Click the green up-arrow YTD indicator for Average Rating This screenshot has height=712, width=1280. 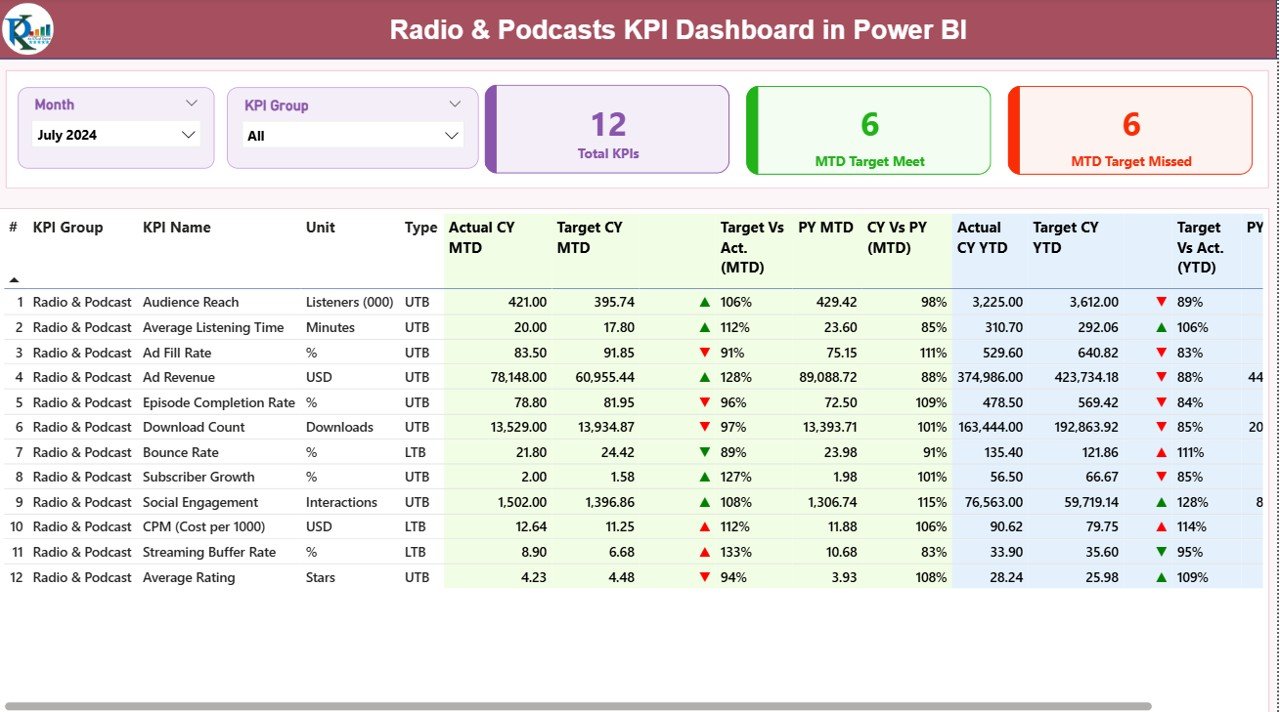click(1161, 577)
